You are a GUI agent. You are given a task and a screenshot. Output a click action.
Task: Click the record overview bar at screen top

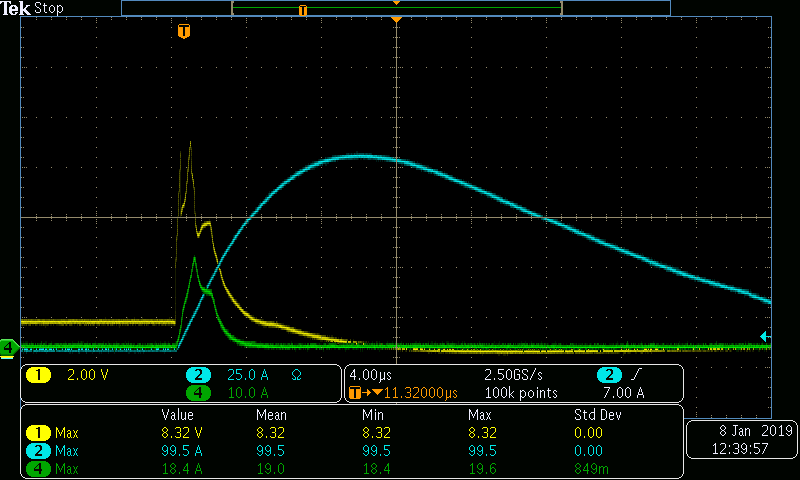pos(396,8)
